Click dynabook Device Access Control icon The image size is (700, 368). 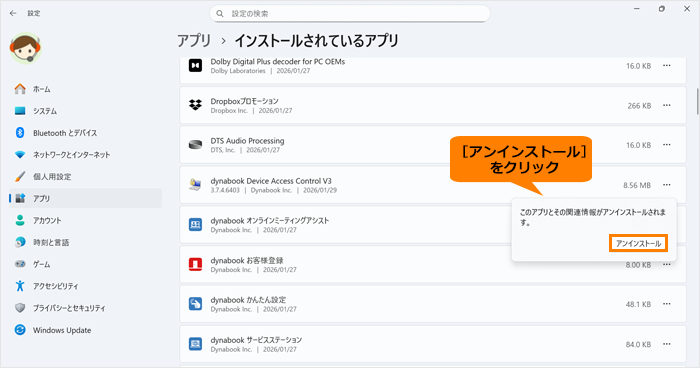tap(195, 184)
